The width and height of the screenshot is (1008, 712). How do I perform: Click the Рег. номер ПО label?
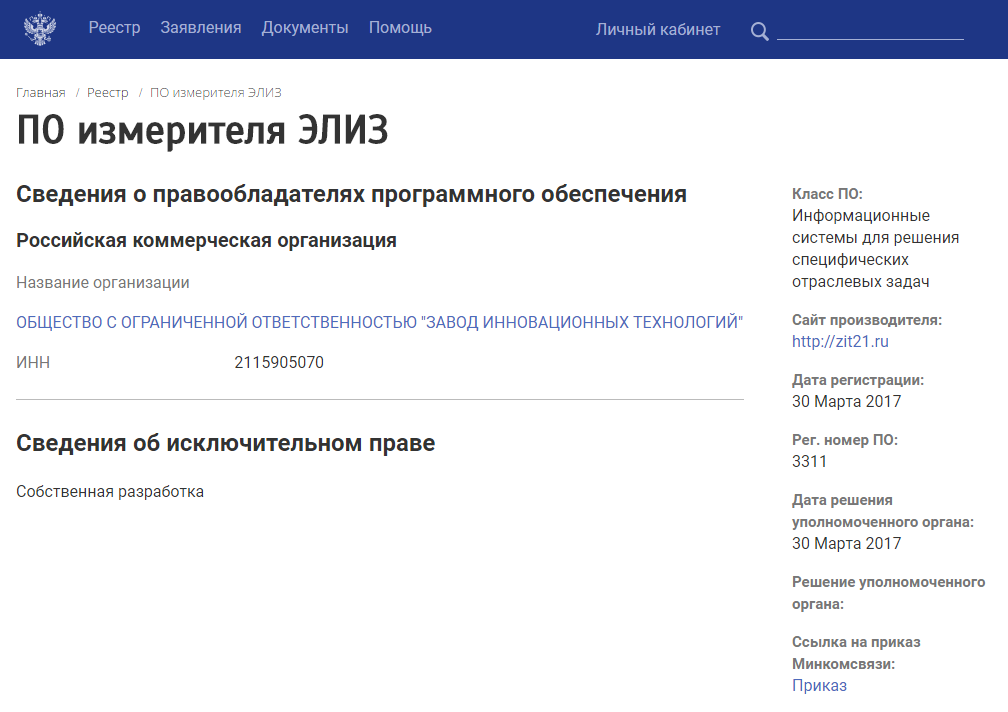[845, 440]
